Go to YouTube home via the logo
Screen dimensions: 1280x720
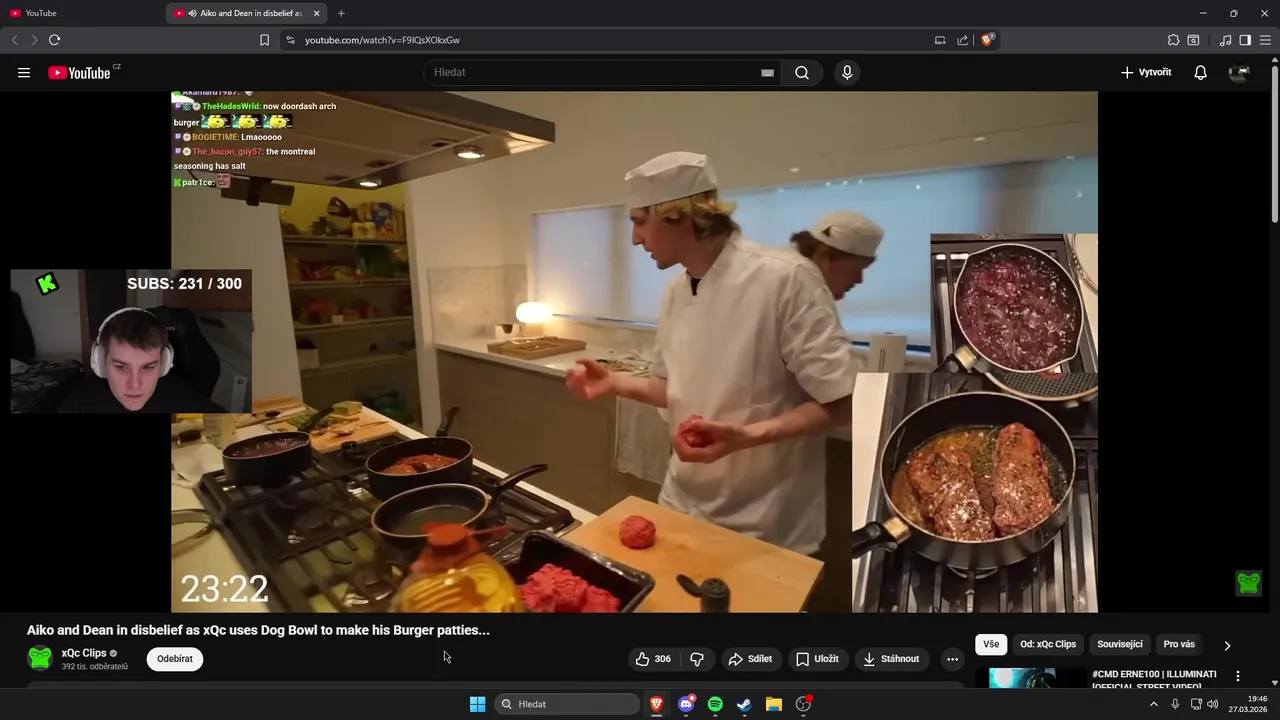[x=79, y=72]
